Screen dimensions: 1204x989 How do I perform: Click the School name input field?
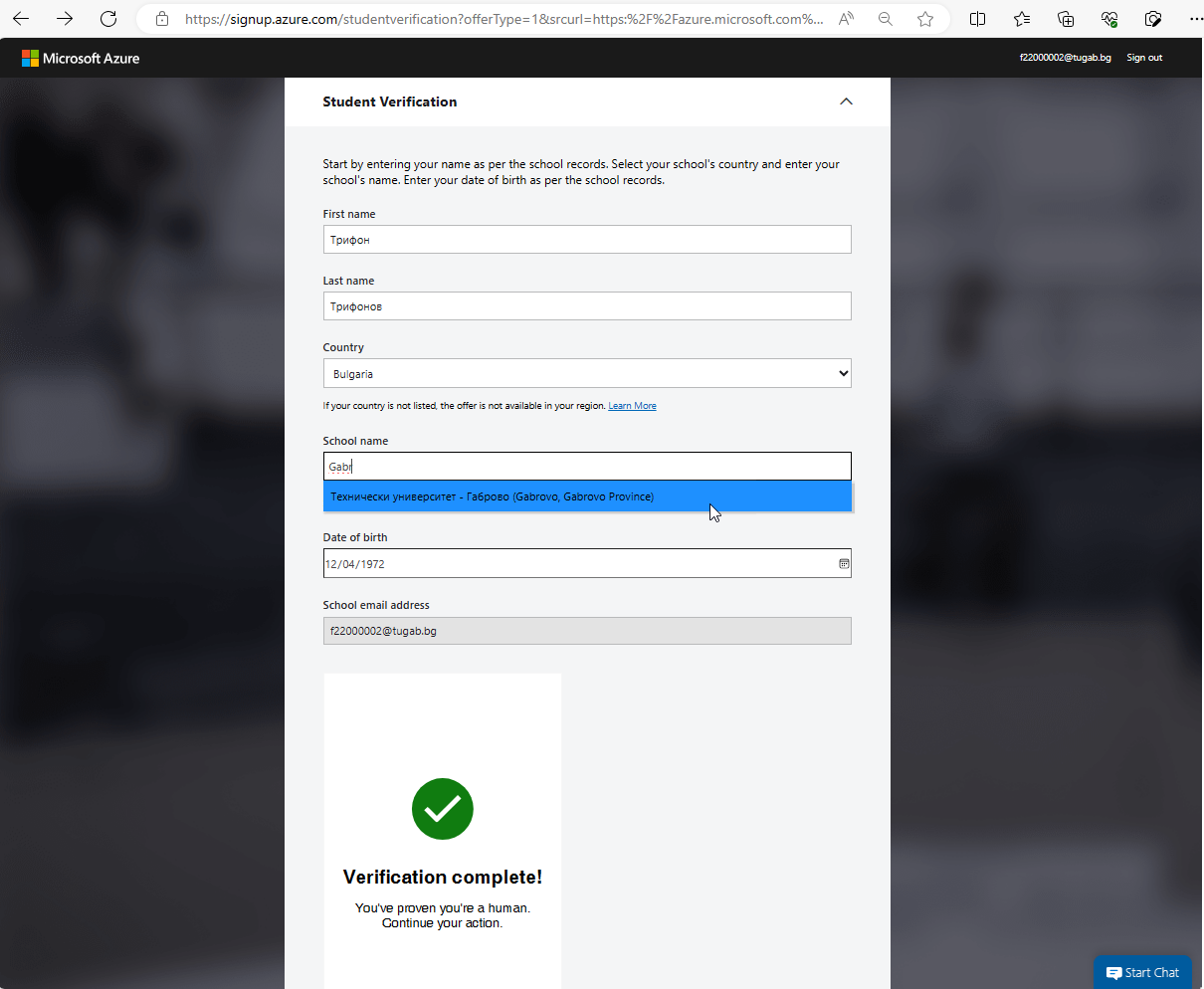(x=587, y=466)
